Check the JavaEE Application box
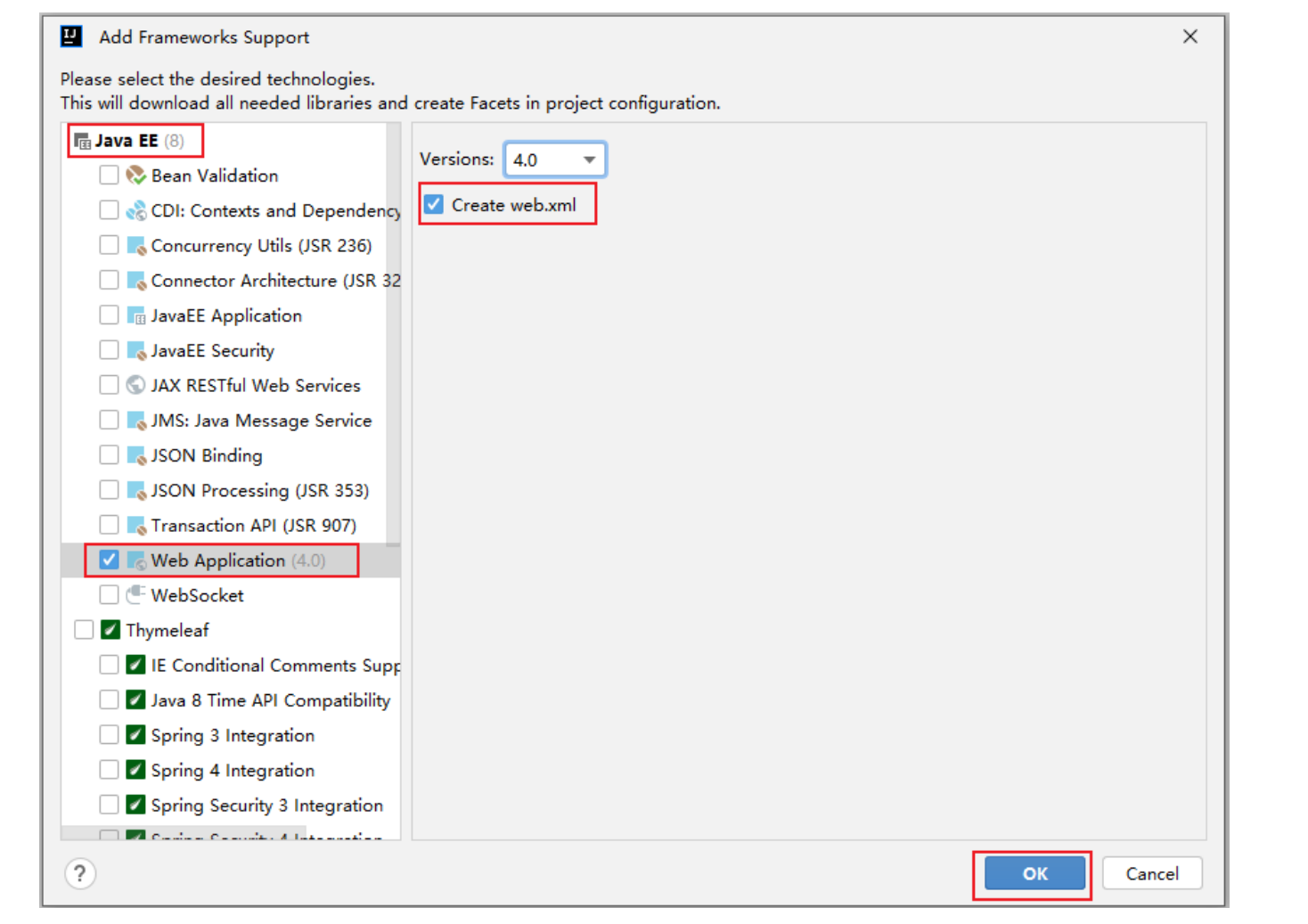The height and width of the screenshot is (924, 1308). 109,315
